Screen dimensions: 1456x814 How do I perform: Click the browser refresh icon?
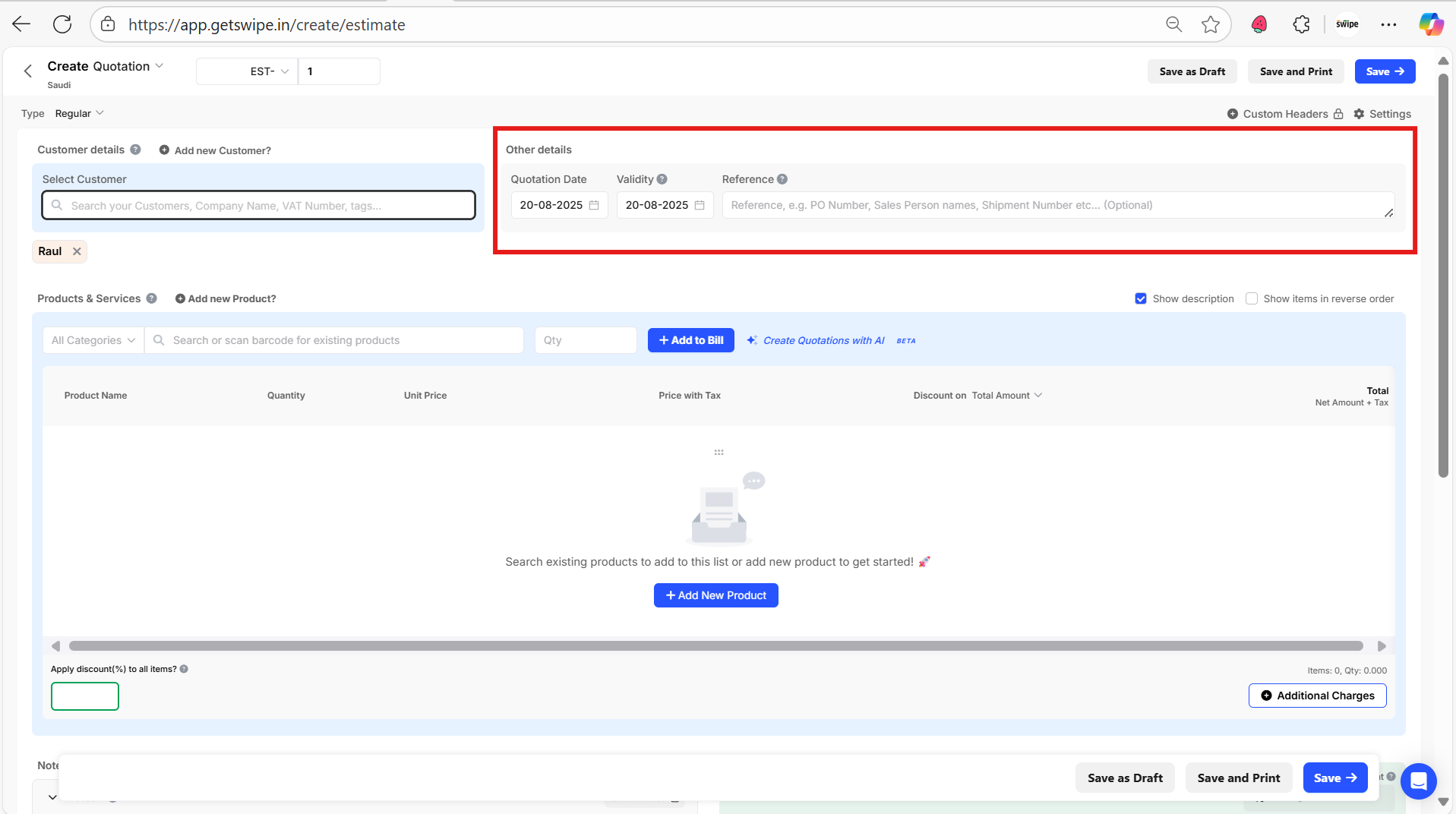[x=62, y=24]
